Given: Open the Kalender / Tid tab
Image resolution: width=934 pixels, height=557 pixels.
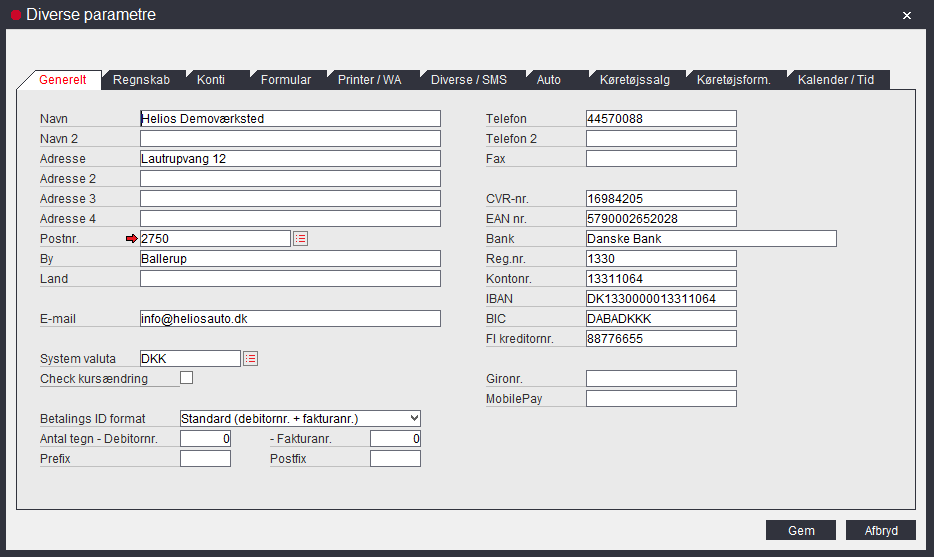Looking at the screenshot, I should coord(835,80).
